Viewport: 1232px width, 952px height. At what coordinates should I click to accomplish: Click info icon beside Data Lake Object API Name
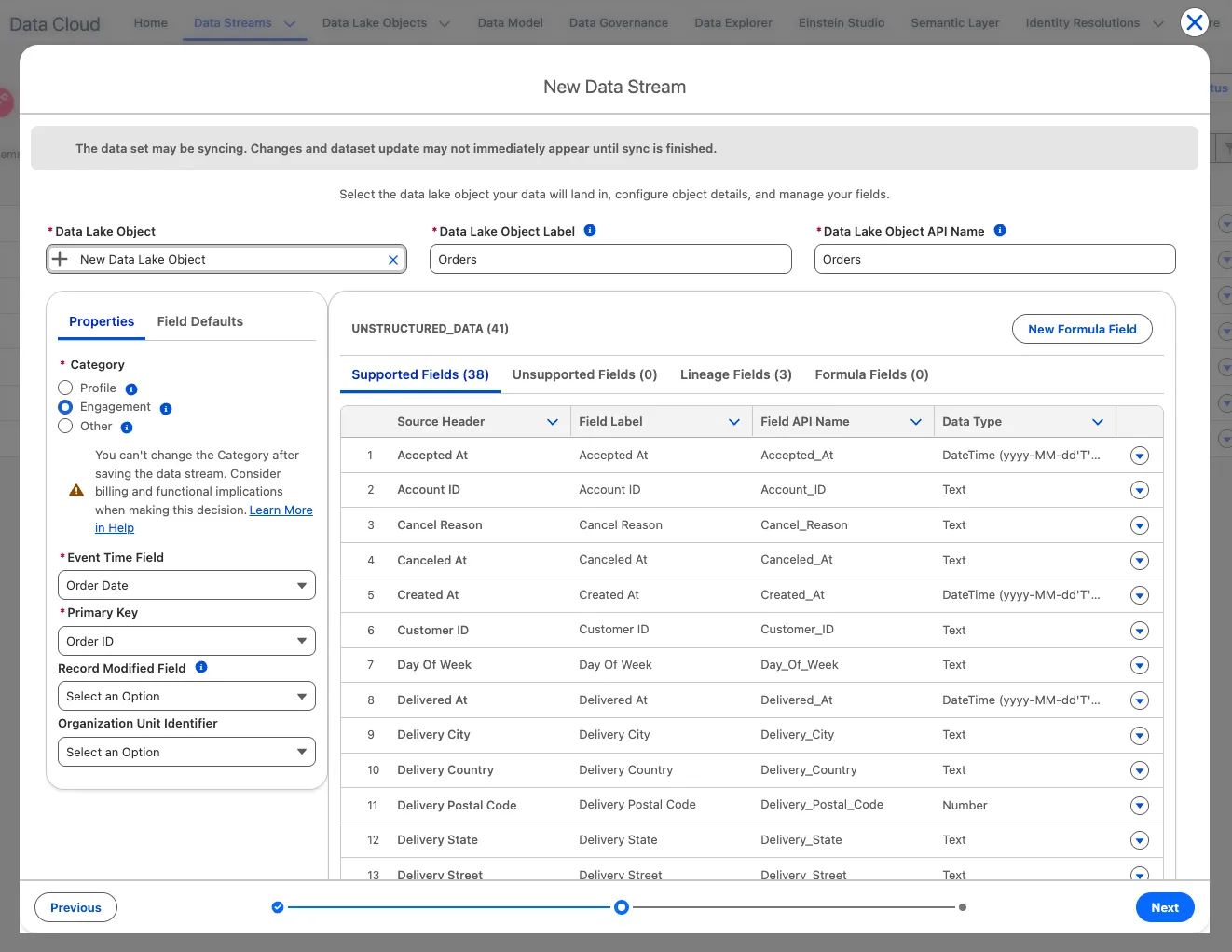click(x=1000, y=230)
